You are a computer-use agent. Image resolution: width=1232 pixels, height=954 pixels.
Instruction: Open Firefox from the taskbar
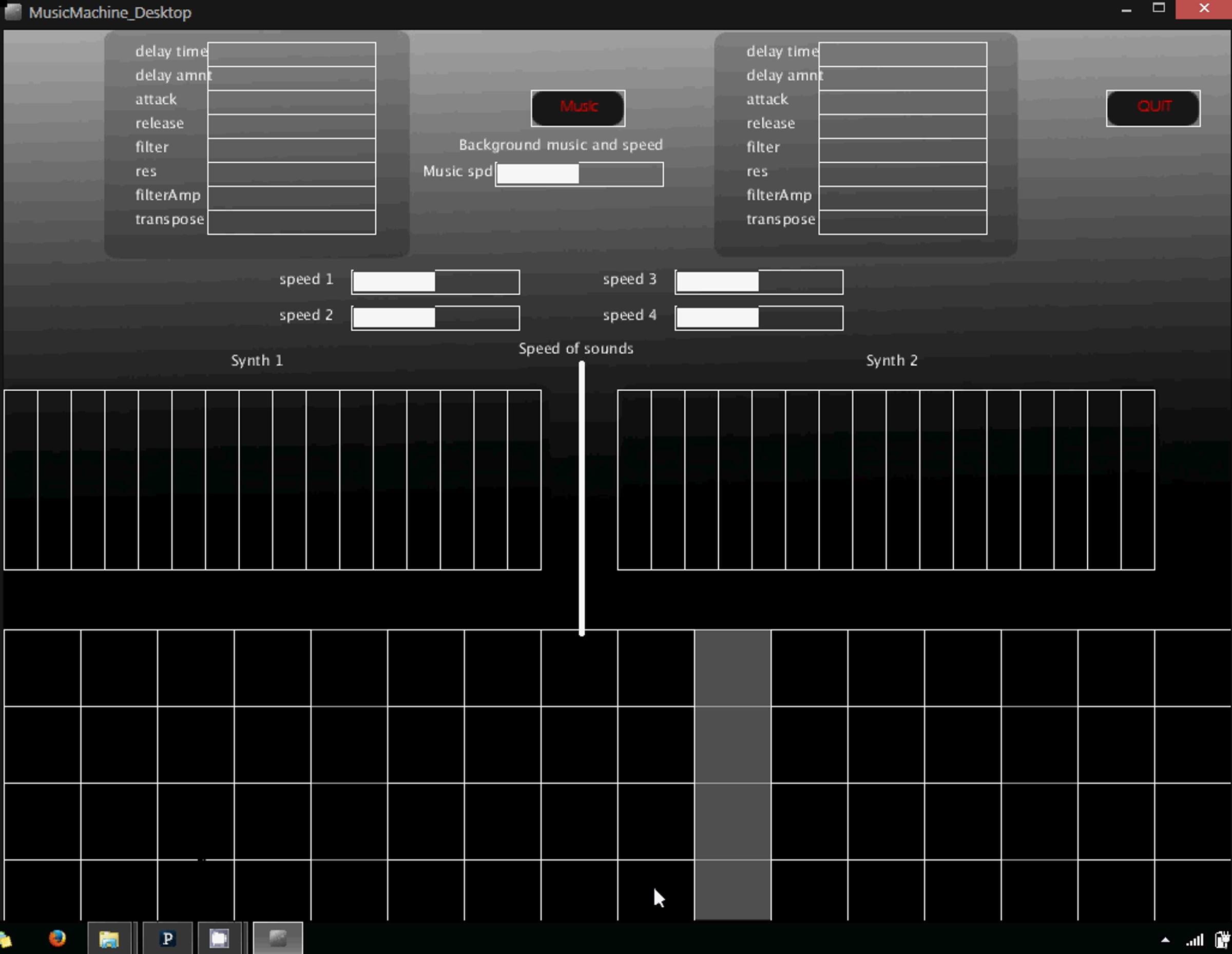pos(57,938)
